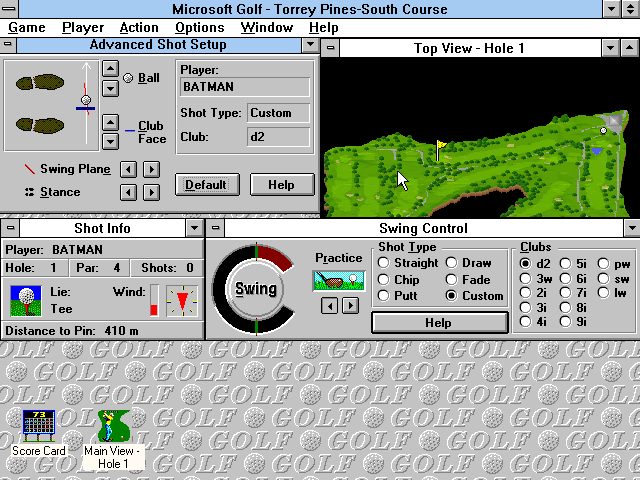
Task: Click Help in Advanced Shot Setup
Action: [x=282, y=185]
